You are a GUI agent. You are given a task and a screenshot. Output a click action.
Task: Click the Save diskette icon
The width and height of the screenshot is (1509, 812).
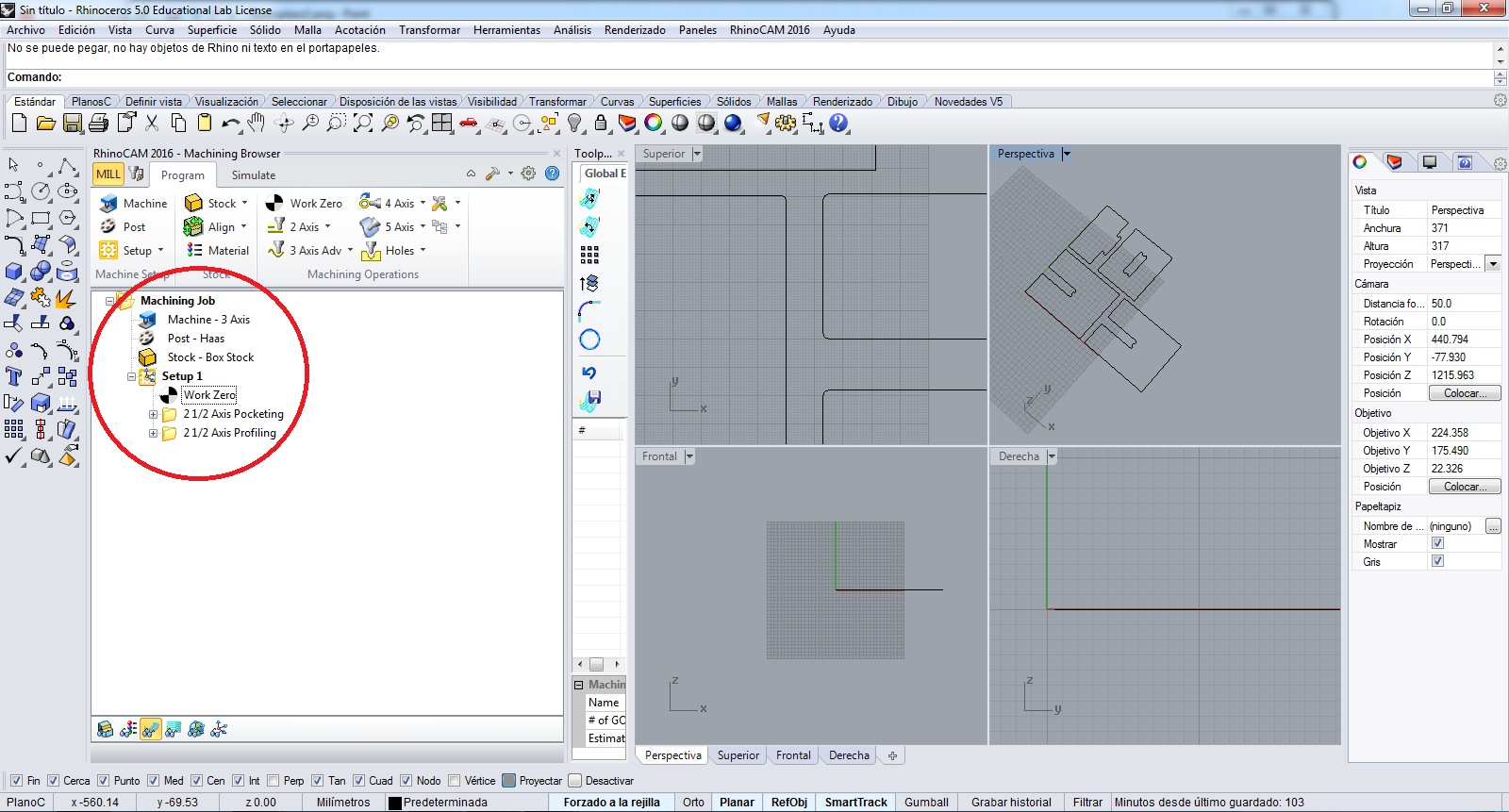point(73,123)
